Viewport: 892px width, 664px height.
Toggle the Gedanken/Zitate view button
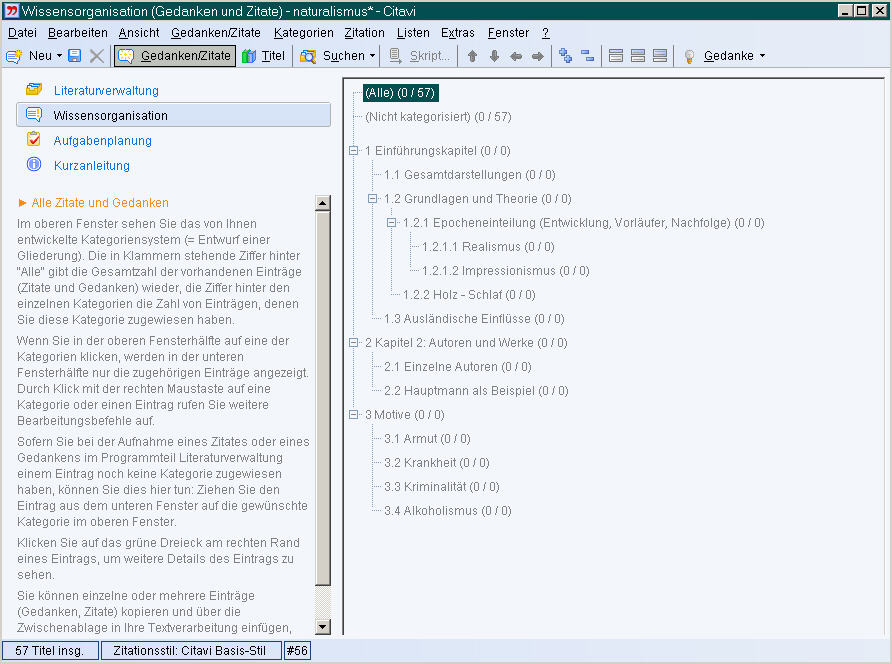(x=176, y=56)
